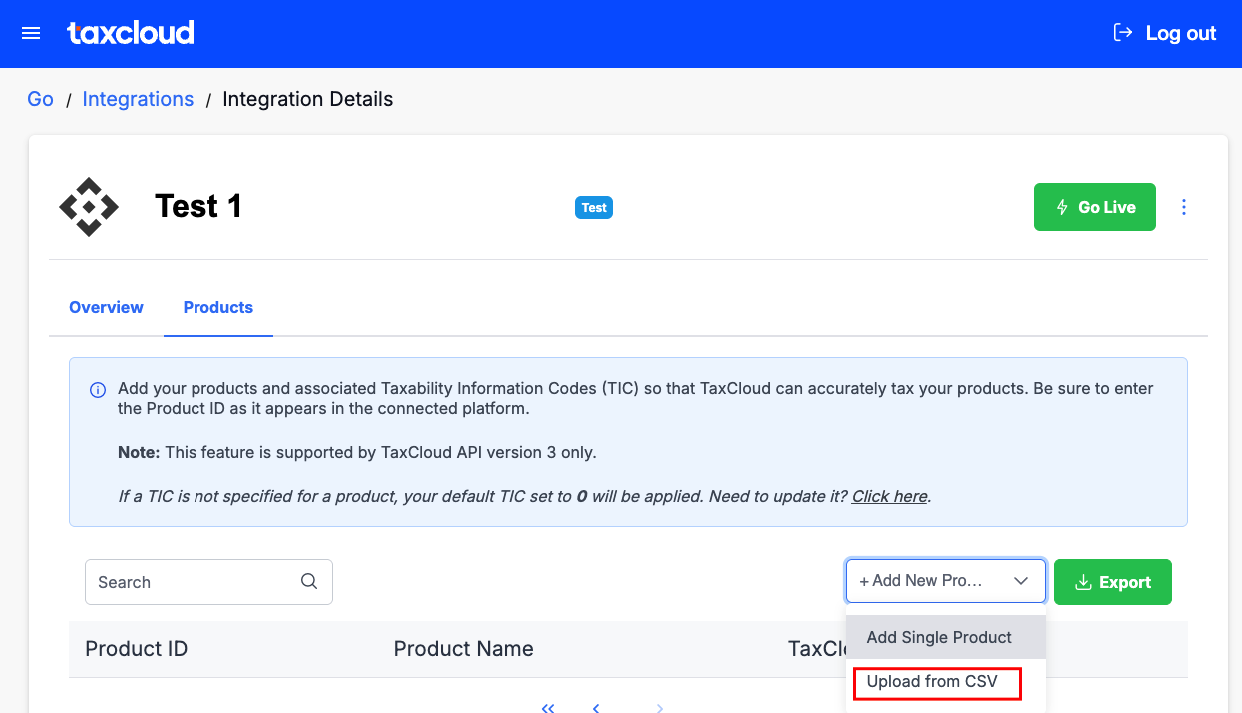Jump to first page with double chevron
Viewport: 1242px width, 713px height.
point(548,707)
